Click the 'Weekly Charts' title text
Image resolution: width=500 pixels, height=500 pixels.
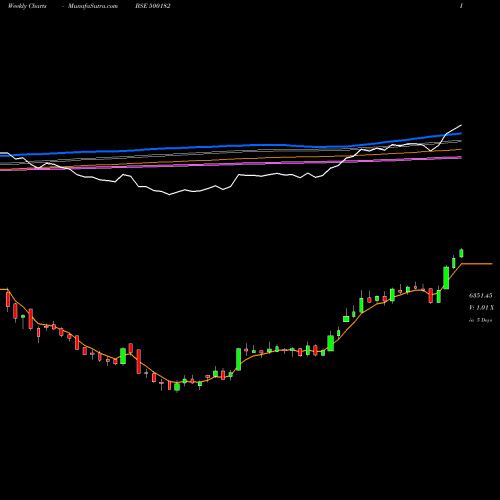pos(27,6)
